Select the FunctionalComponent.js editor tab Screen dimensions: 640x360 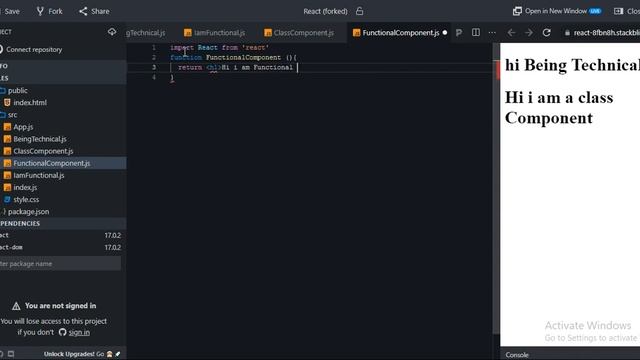coord(396,33)
